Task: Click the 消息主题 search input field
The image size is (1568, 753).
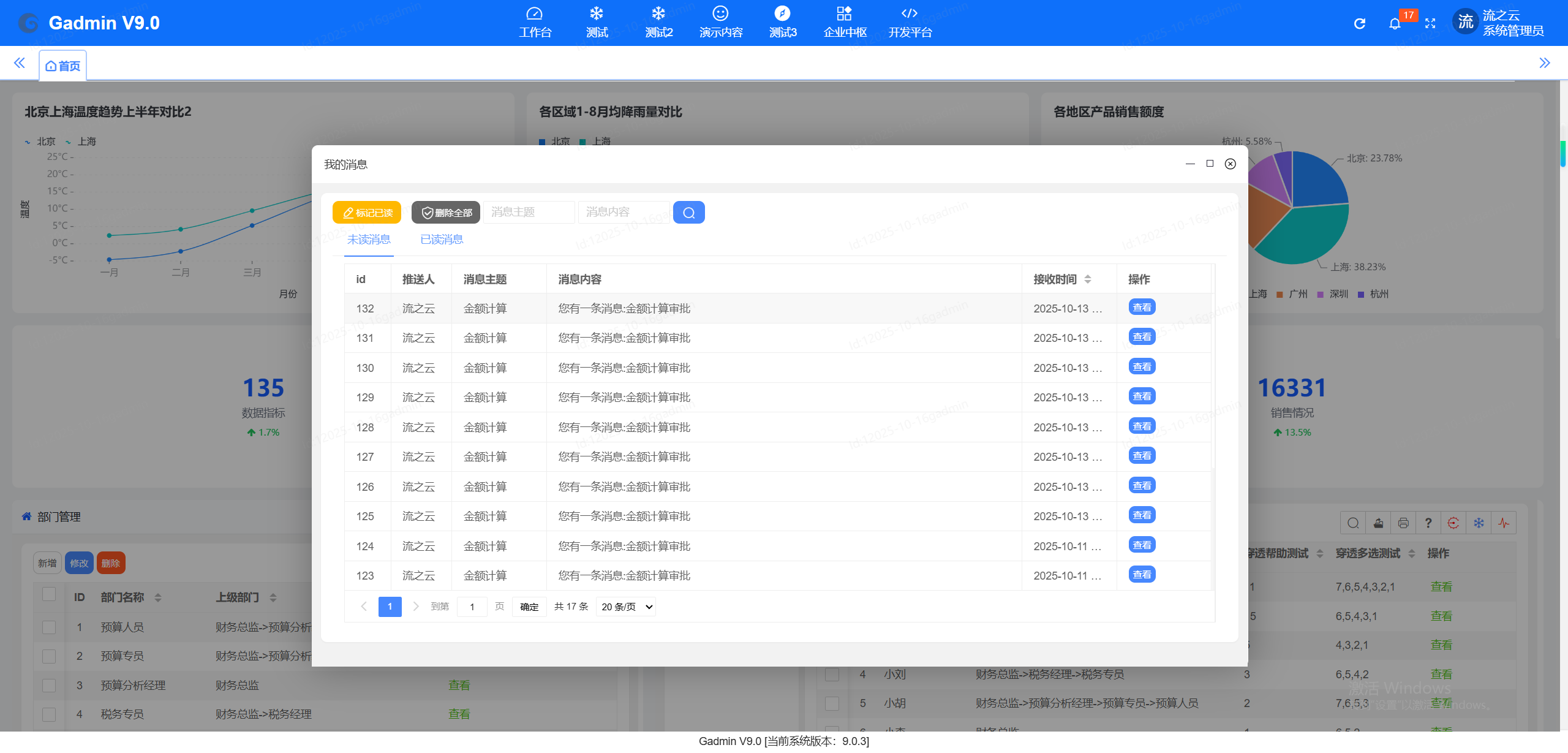Action: (529, 212)
